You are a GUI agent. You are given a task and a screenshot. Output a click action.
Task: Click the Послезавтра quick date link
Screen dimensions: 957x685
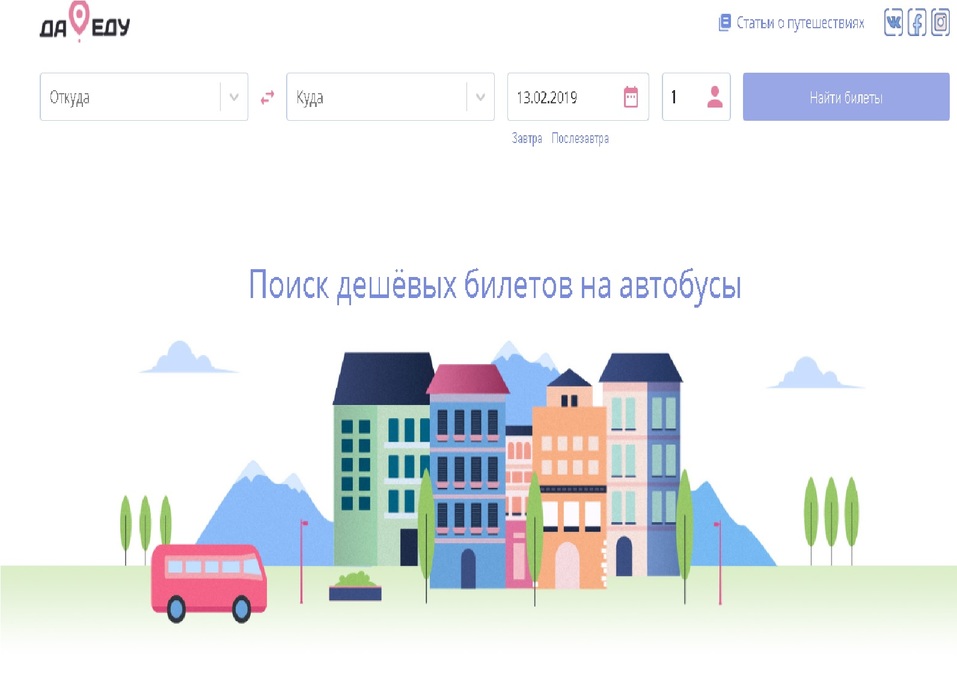point(581,139)
